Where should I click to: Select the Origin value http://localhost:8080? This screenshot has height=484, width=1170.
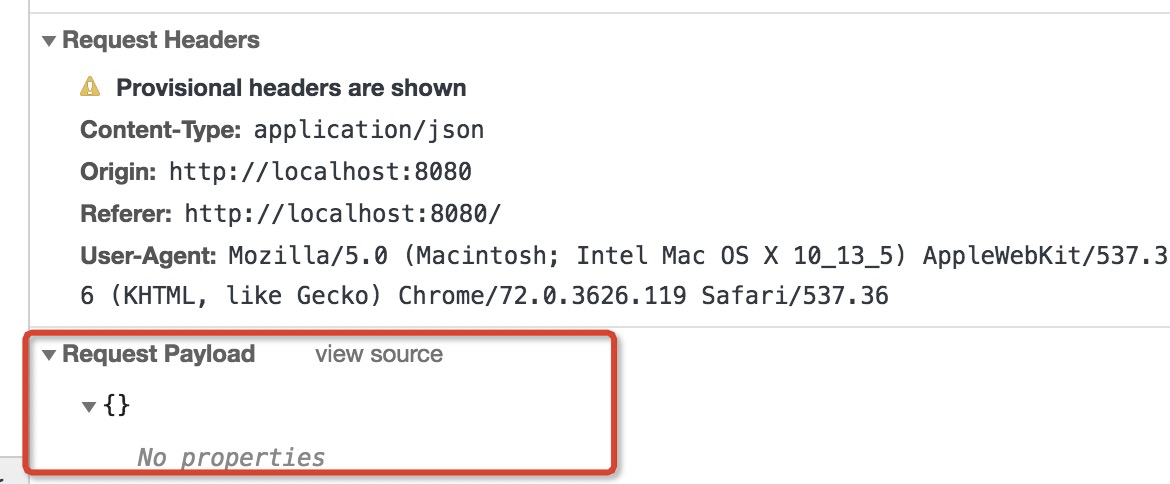tap(320, 172)
